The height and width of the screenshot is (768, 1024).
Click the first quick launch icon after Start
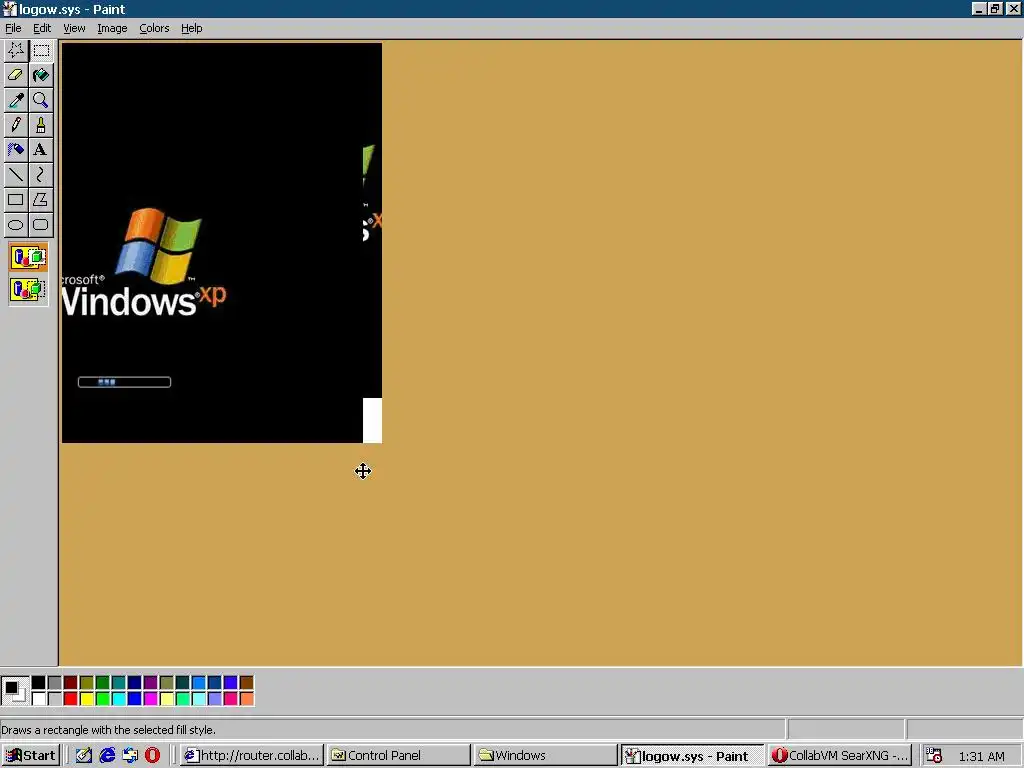84,756
